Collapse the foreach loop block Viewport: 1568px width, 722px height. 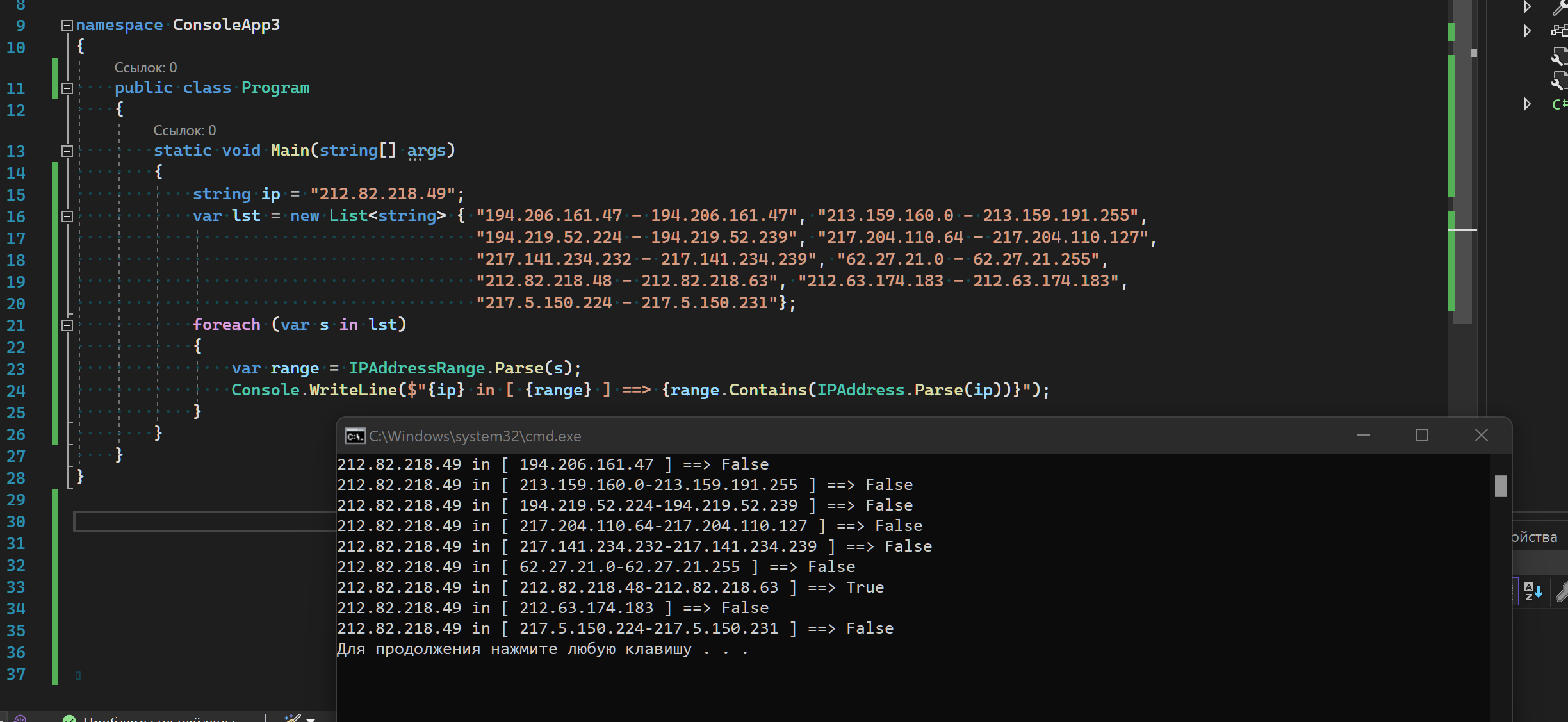(x=67, y=325)
